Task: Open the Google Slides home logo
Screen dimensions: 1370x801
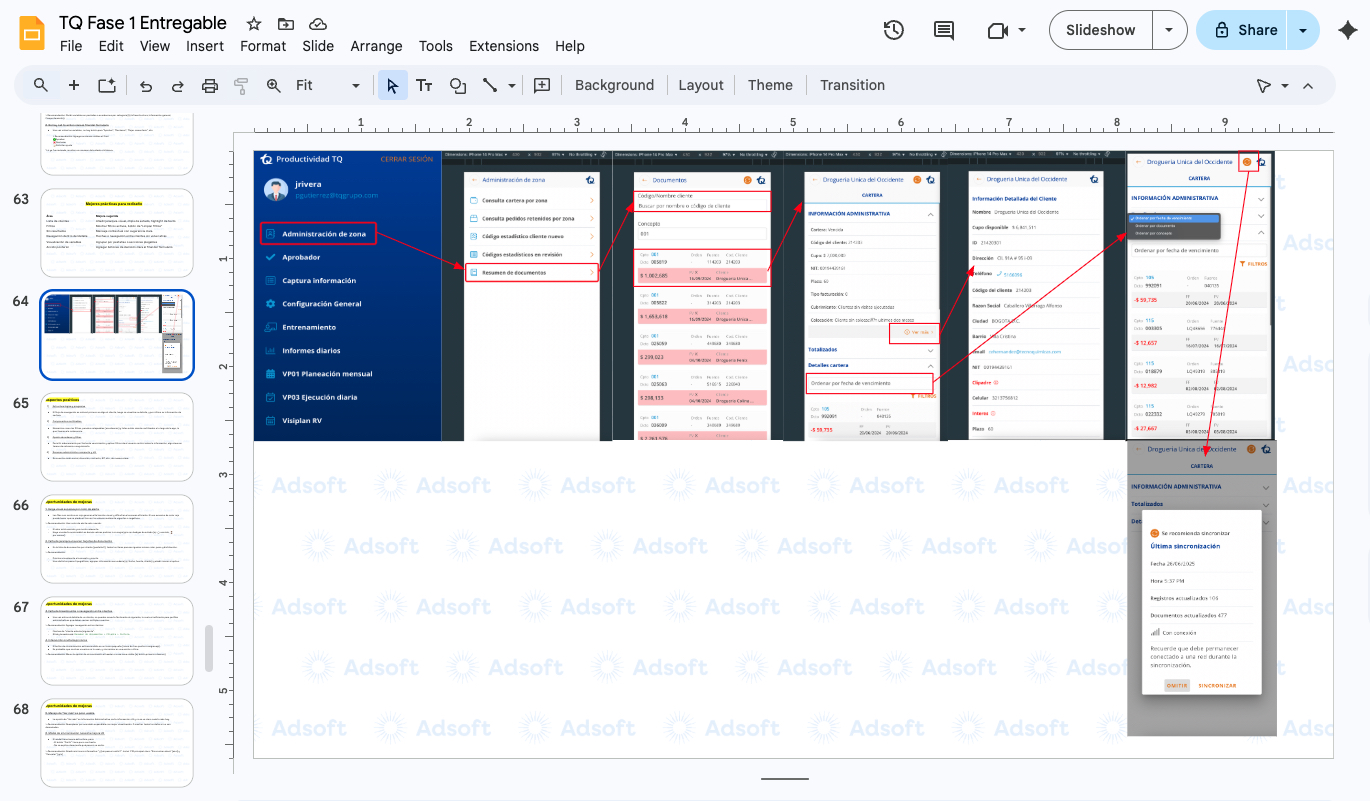Action: click(x=33, y=33)
